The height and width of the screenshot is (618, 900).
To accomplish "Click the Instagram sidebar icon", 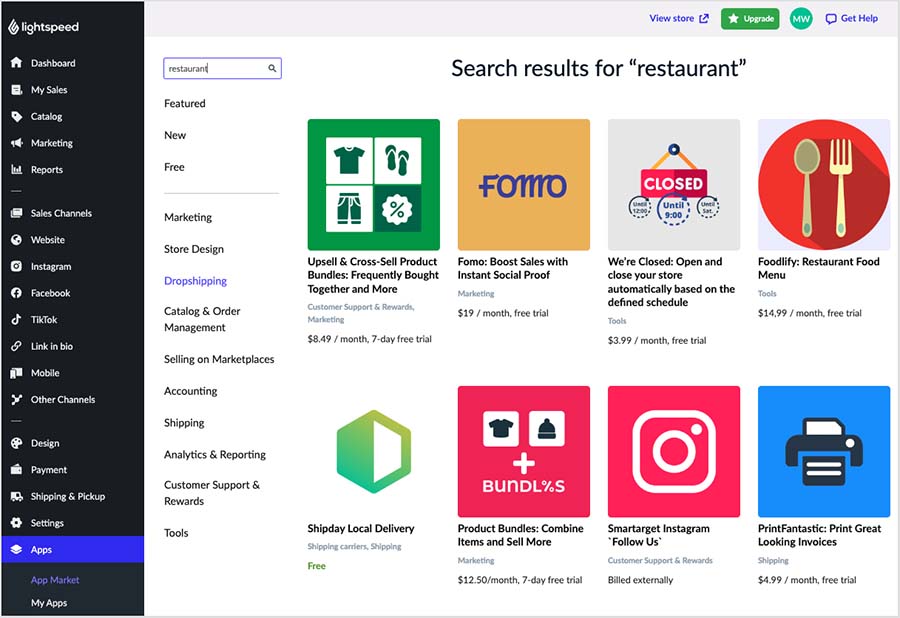I will [16, 266].
